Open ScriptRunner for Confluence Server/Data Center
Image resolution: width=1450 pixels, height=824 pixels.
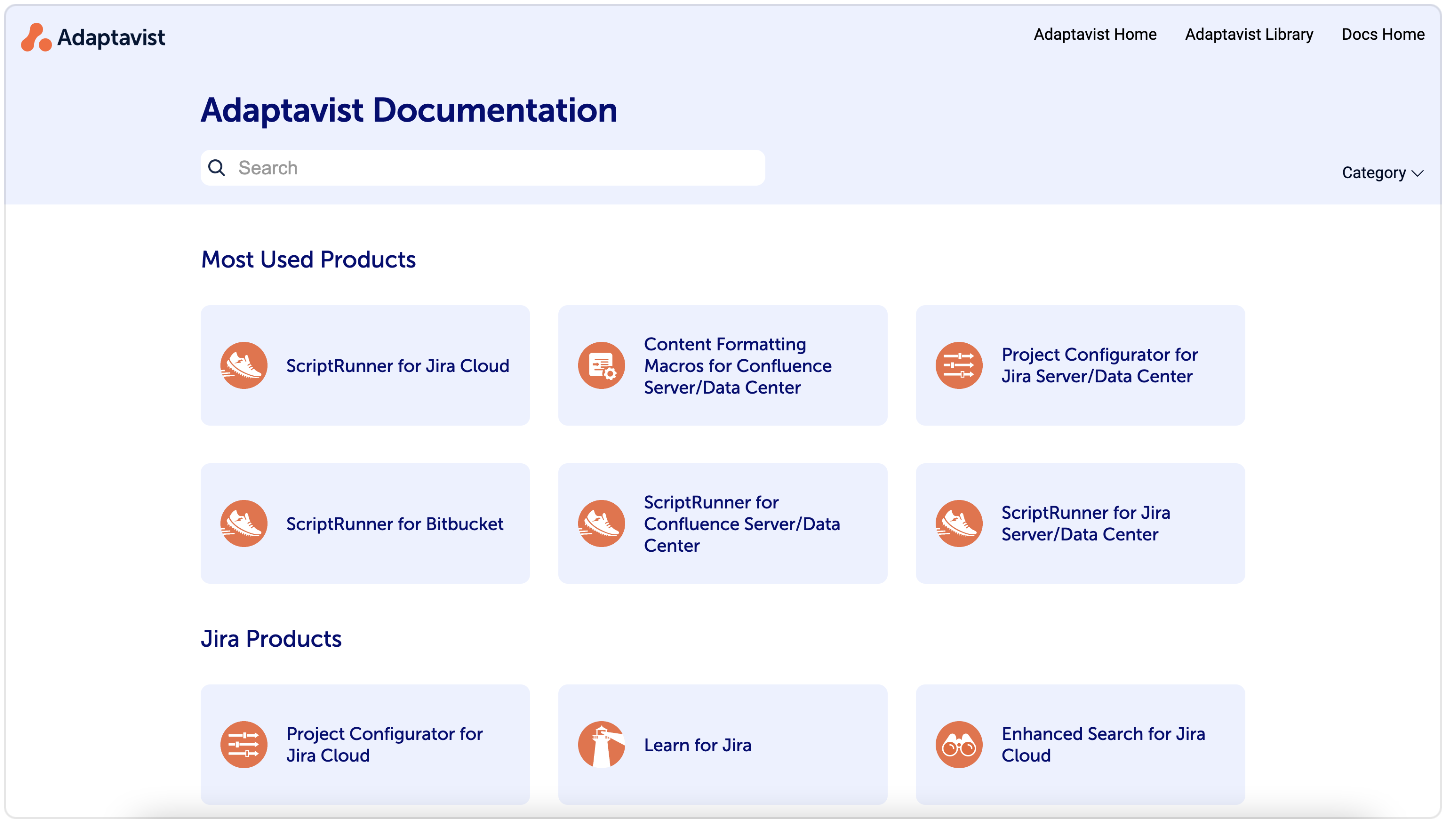coord(723,524)
